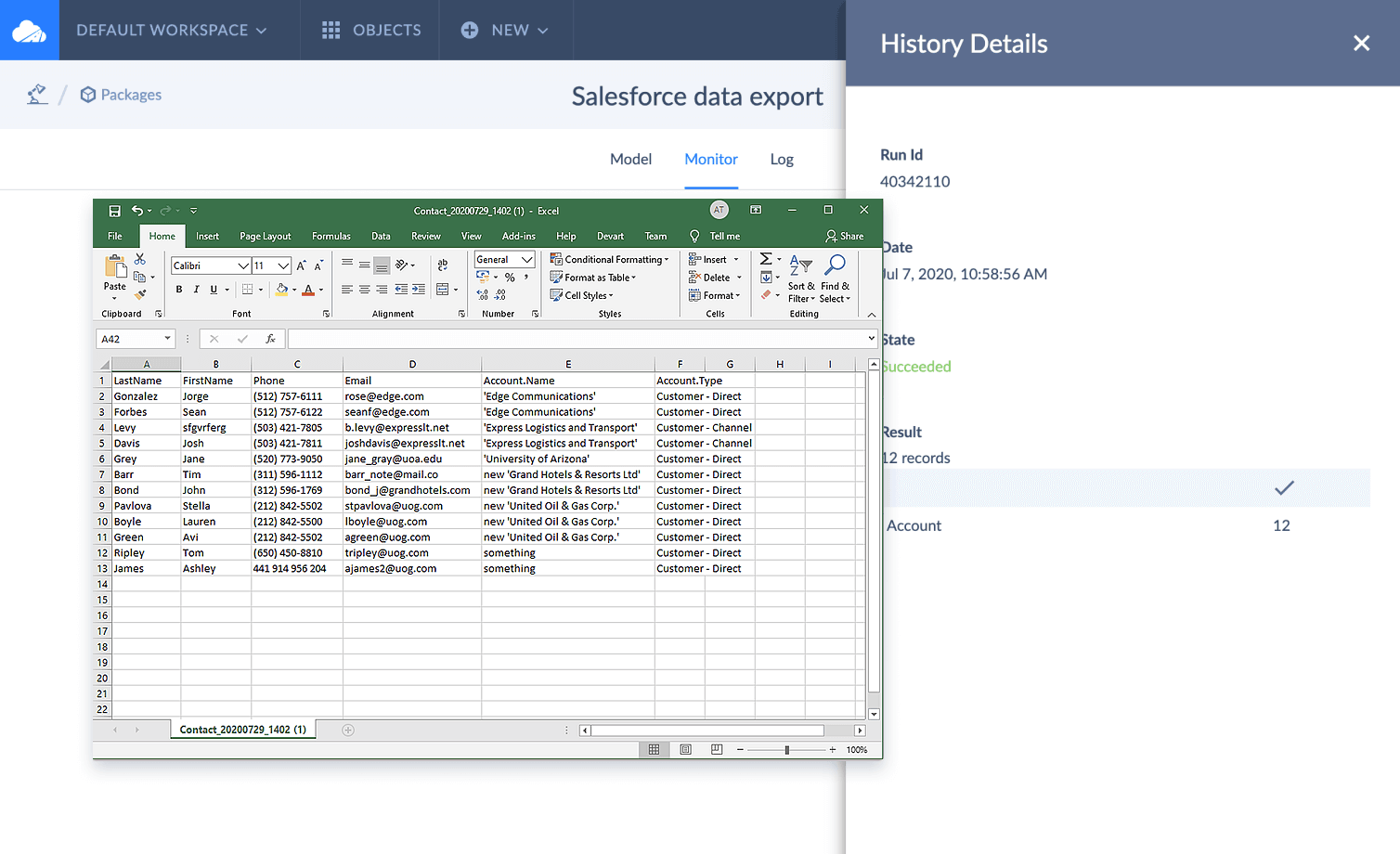Image resolution: width=1400 pixels, height=854 pixels.
Task: Toggle Wrap Text alignment
Action: pos(443,264)
